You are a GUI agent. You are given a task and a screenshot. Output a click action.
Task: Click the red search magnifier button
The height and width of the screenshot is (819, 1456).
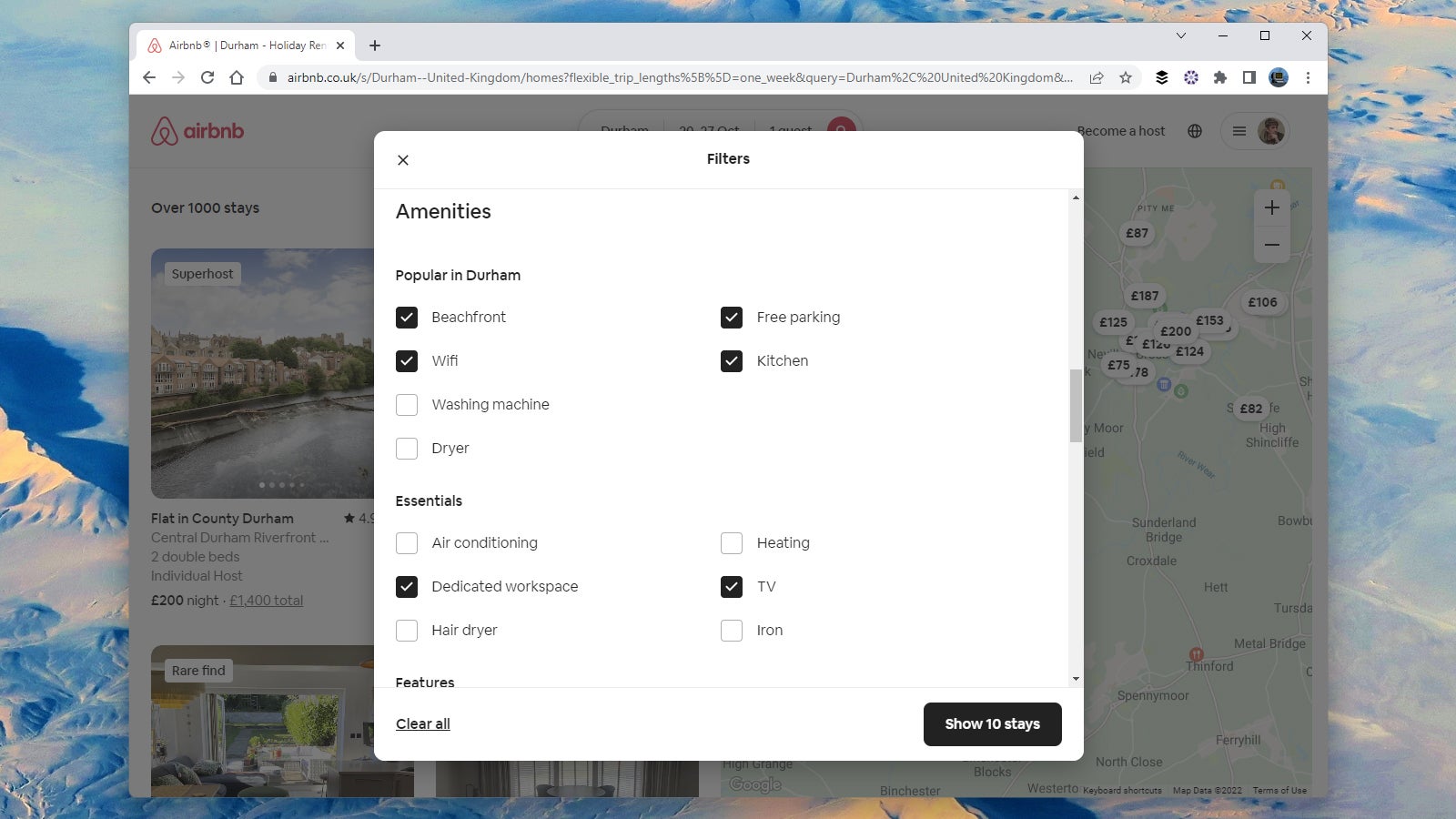click(x=839, y=130)
